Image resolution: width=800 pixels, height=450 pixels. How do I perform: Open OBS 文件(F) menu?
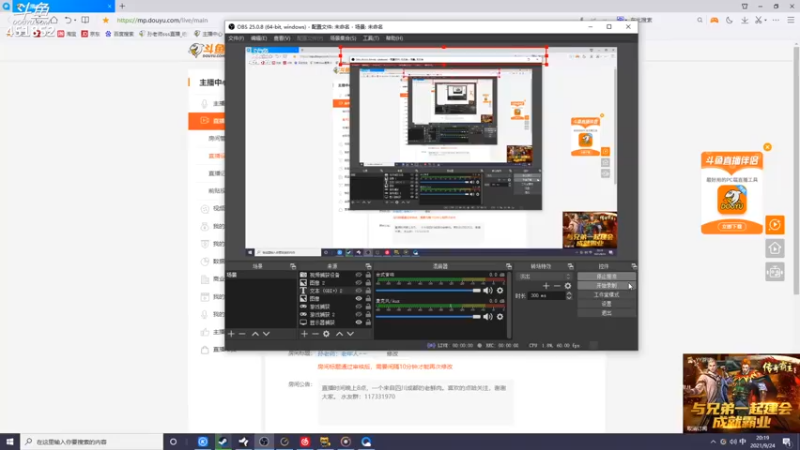point(236,38)
